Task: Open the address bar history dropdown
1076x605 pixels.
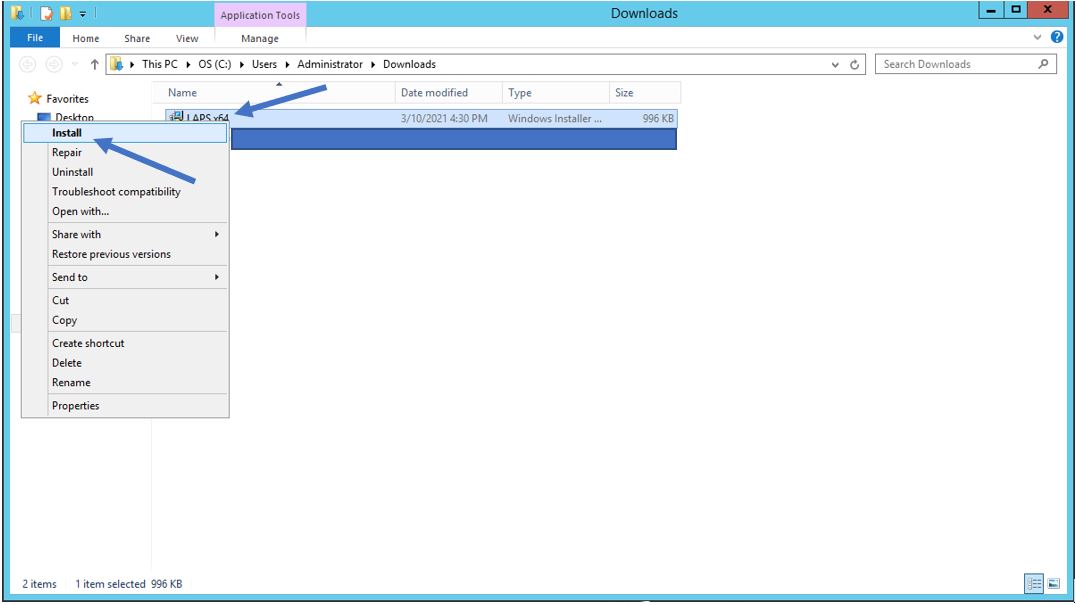Action: (835, 64)
